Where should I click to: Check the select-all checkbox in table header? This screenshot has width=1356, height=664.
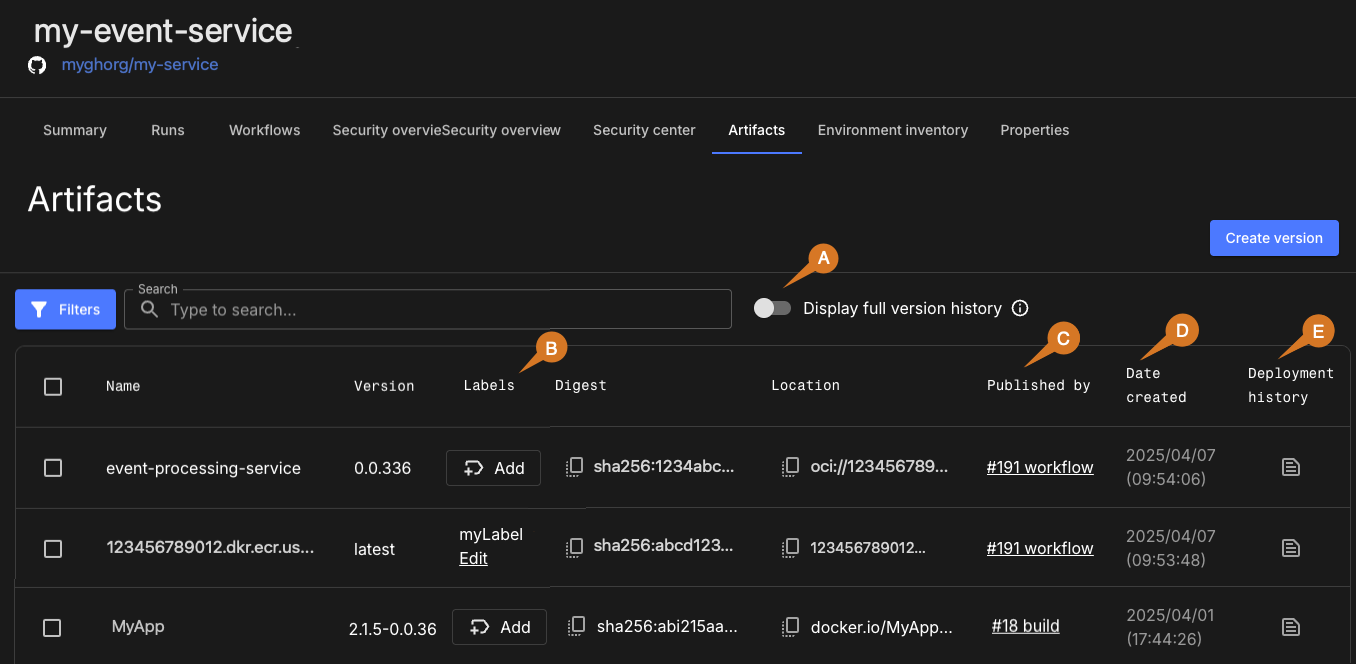[x=53, y=386]
